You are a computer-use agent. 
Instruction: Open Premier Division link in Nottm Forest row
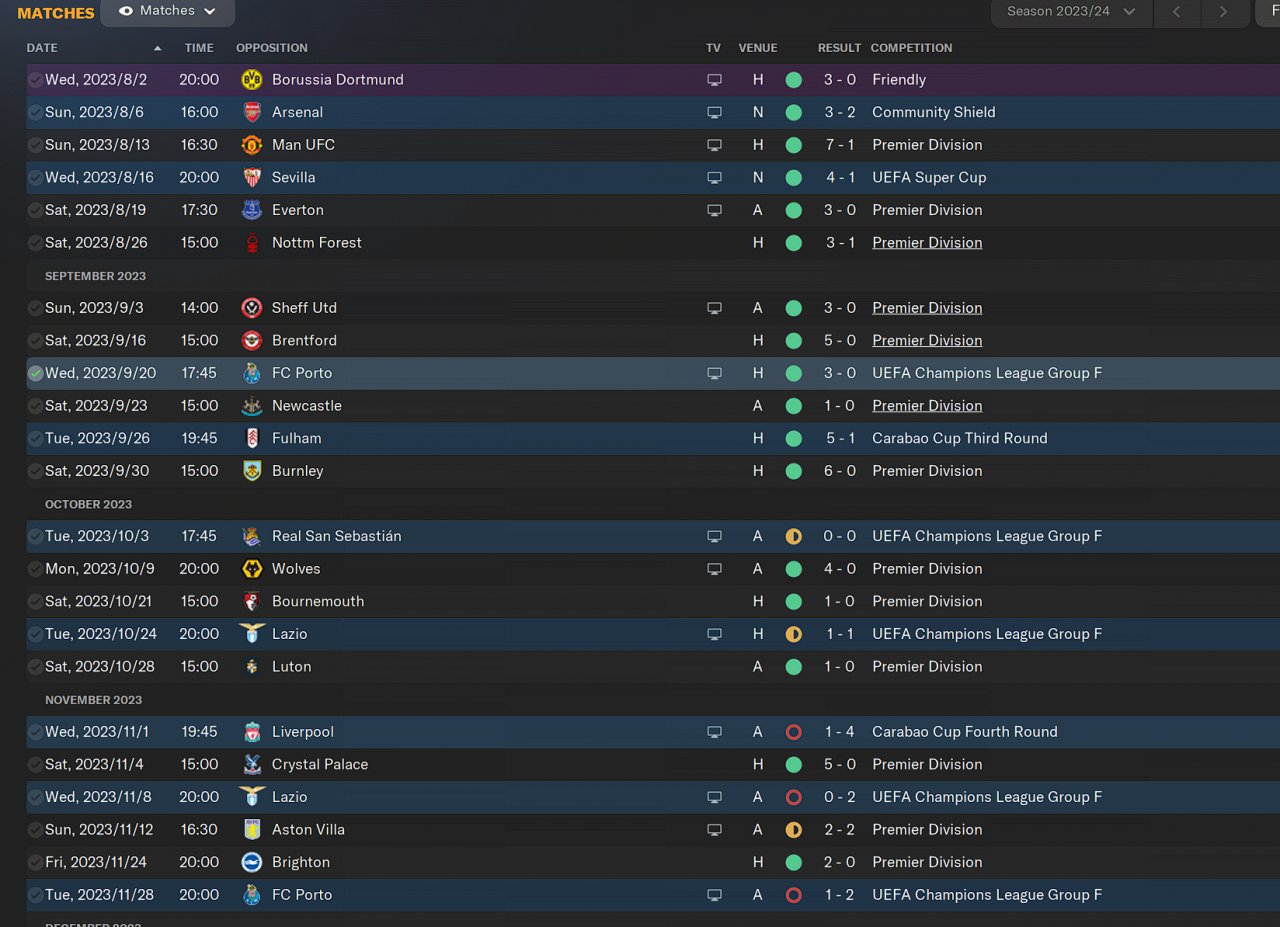927,243
